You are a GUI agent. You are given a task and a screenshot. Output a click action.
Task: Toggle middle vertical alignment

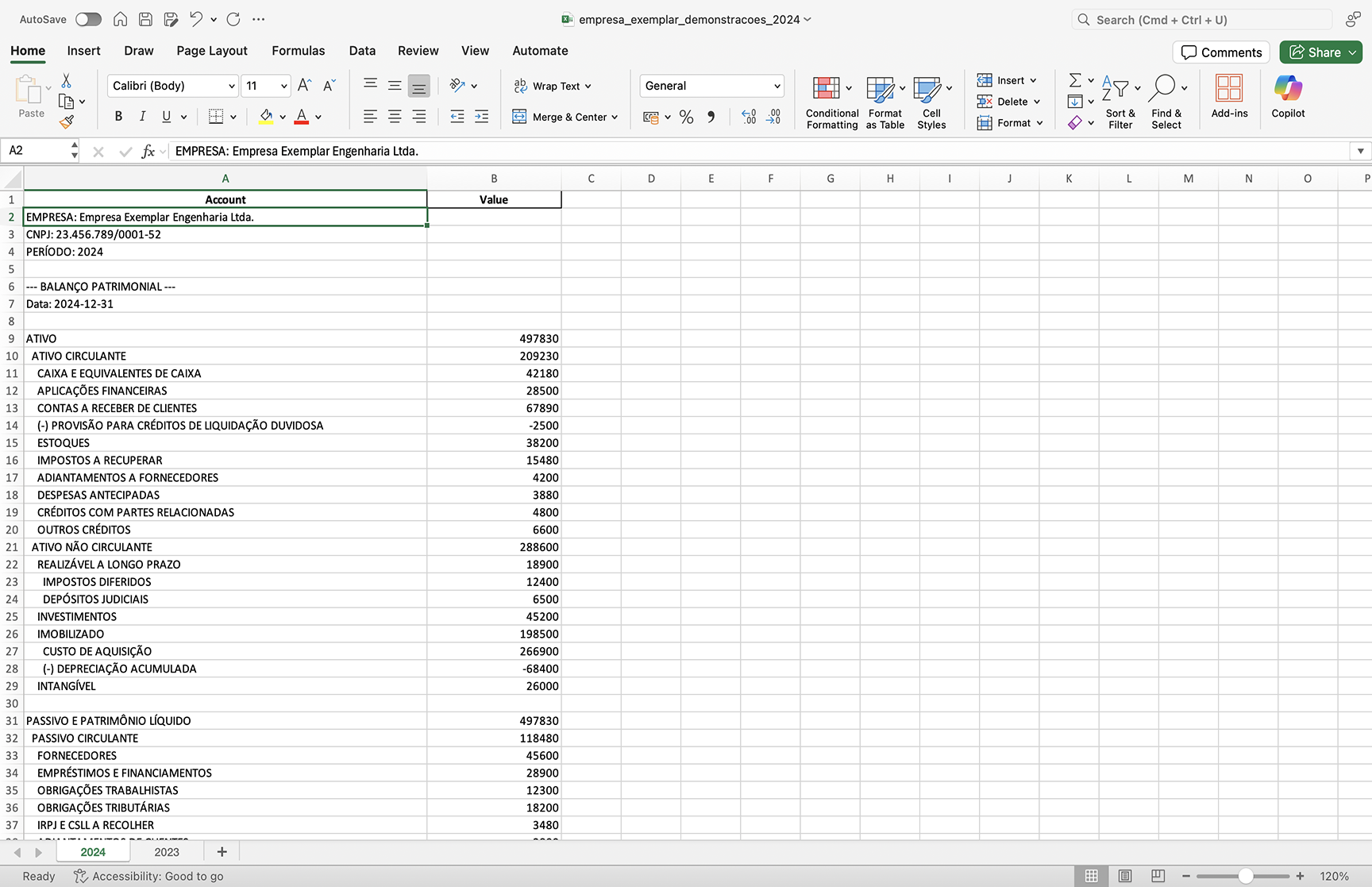(x=395, y=86)
